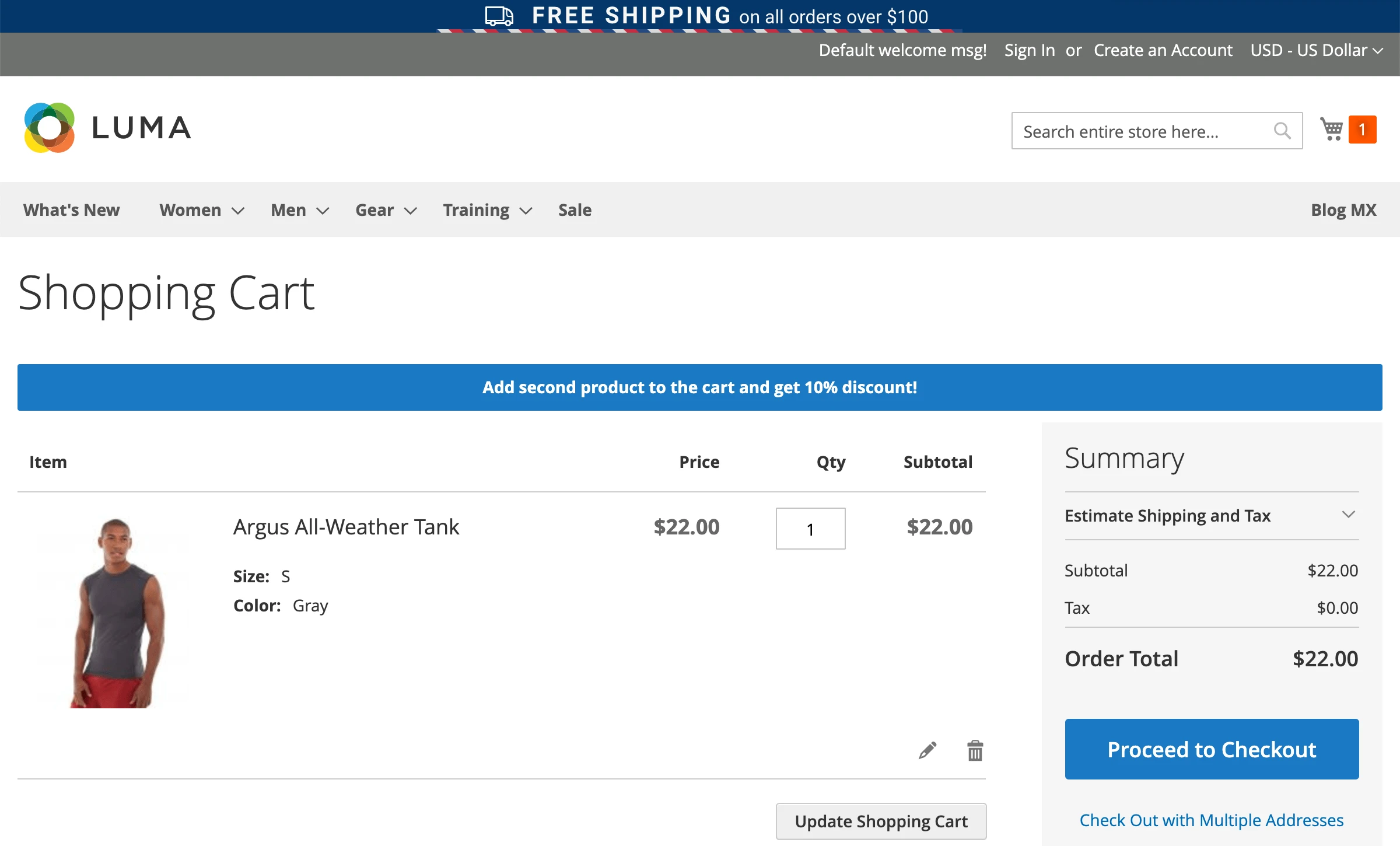Go to What's New menu item
The height and width of the screenshot is (846, 1400).
pos(71,210)
